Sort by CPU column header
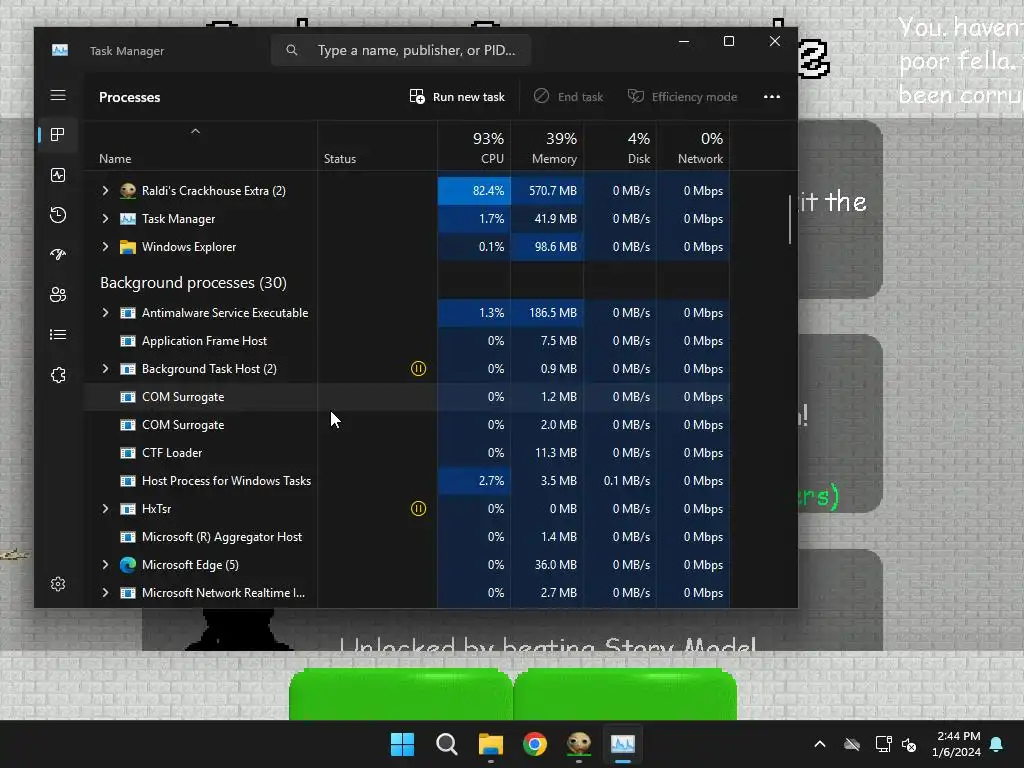The image size is (1024, 768). click(x=474, y=148)
